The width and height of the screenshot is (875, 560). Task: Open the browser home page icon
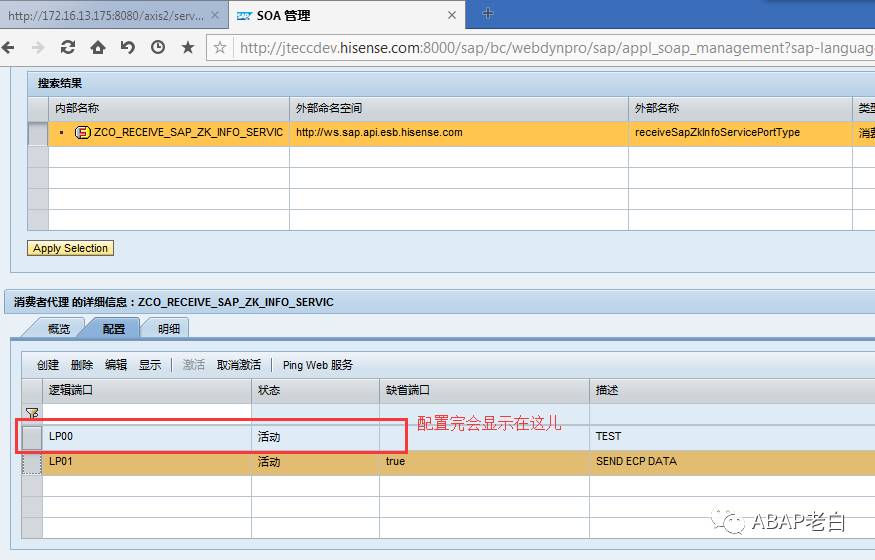pyautogui.click(x=98, y=47)
